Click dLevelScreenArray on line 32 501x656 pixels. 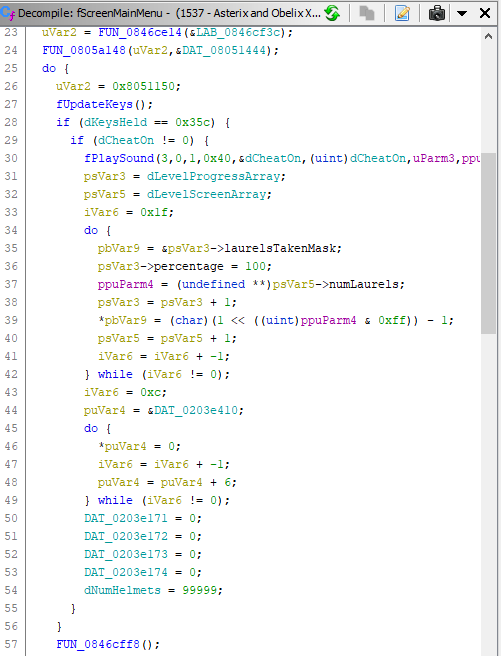pos(206,194)
